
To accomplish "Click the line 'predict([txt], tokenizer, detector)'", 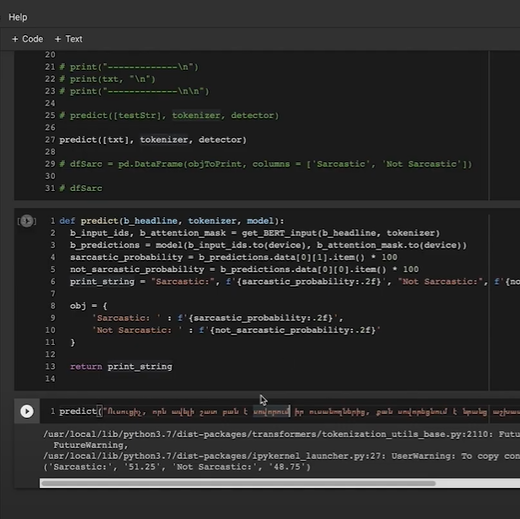I will coord(153,140).
